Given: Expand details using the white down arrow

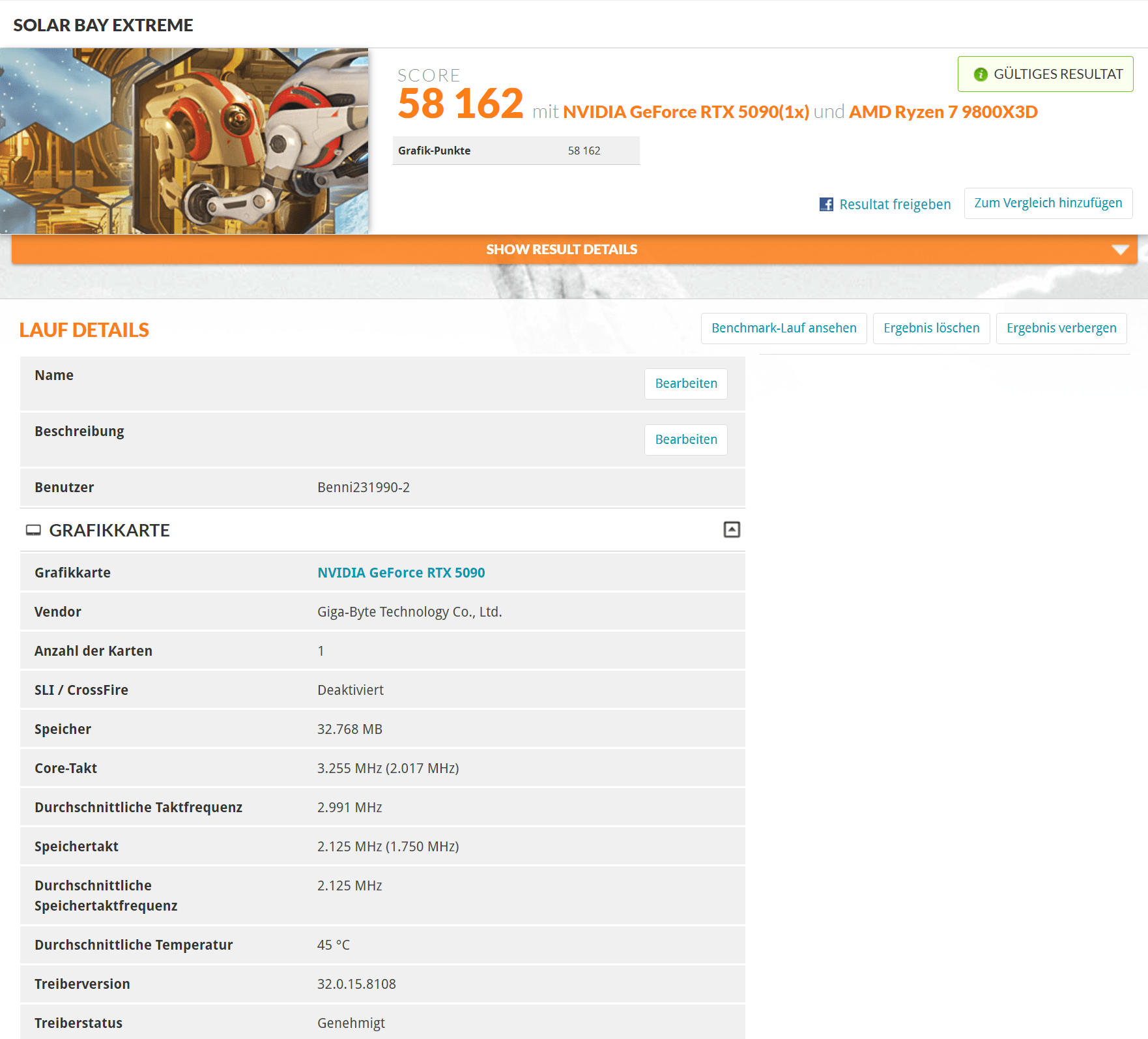Looking at the screenshot, I should [1120, 250].
